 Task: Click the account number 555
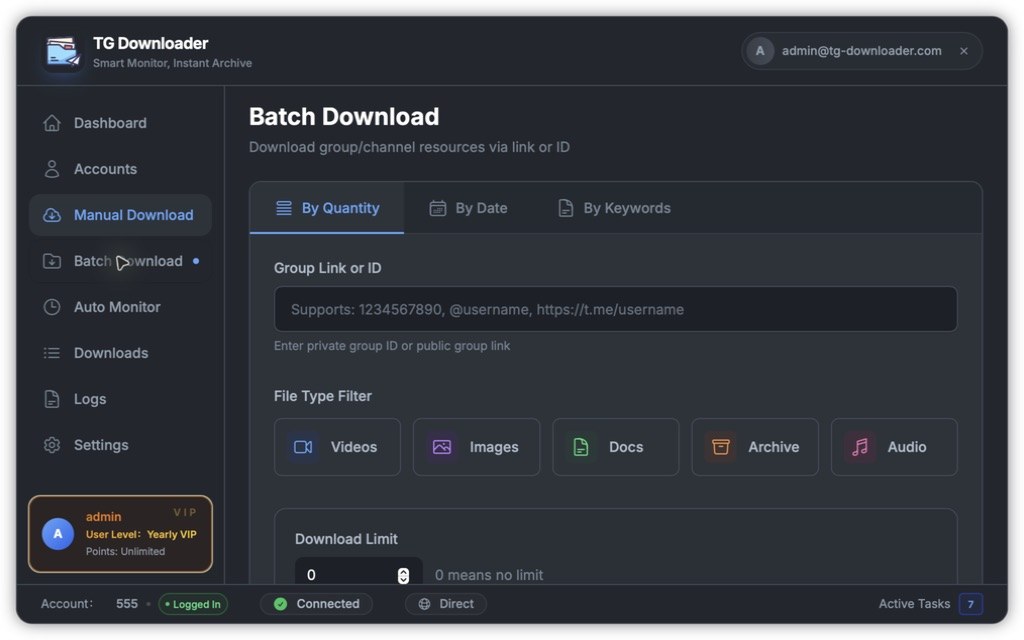coord(127,604)
